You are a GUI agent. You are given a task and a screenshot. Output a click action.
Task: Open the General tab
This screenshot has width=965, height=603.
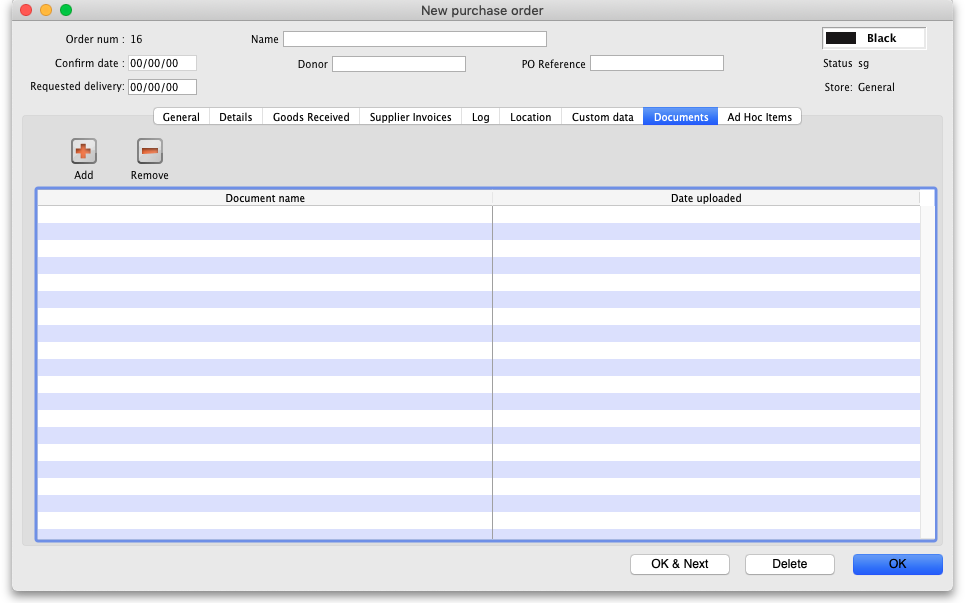(x=181, y=117)
